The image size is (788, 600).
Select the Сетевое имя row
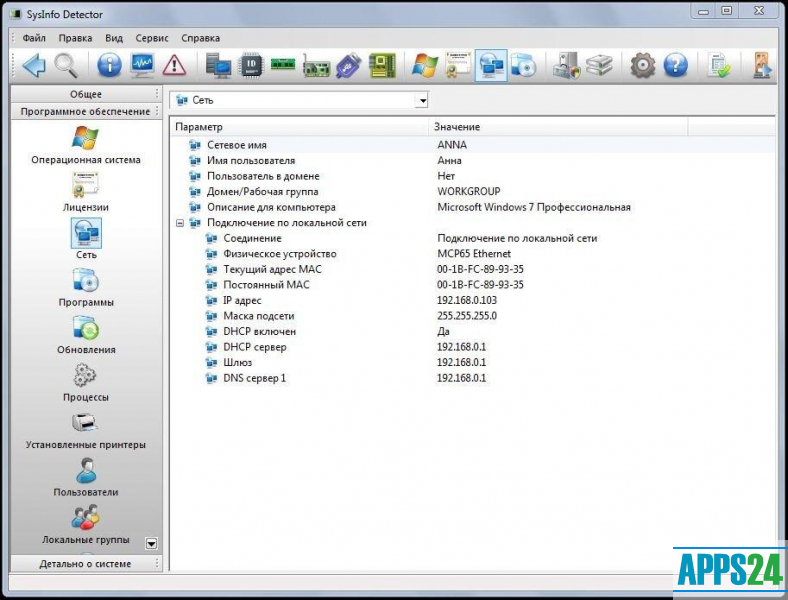tap(472, 145)
